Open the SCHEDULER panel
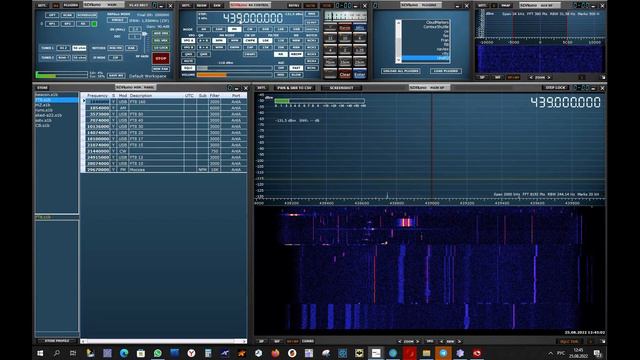 (87, 15)
